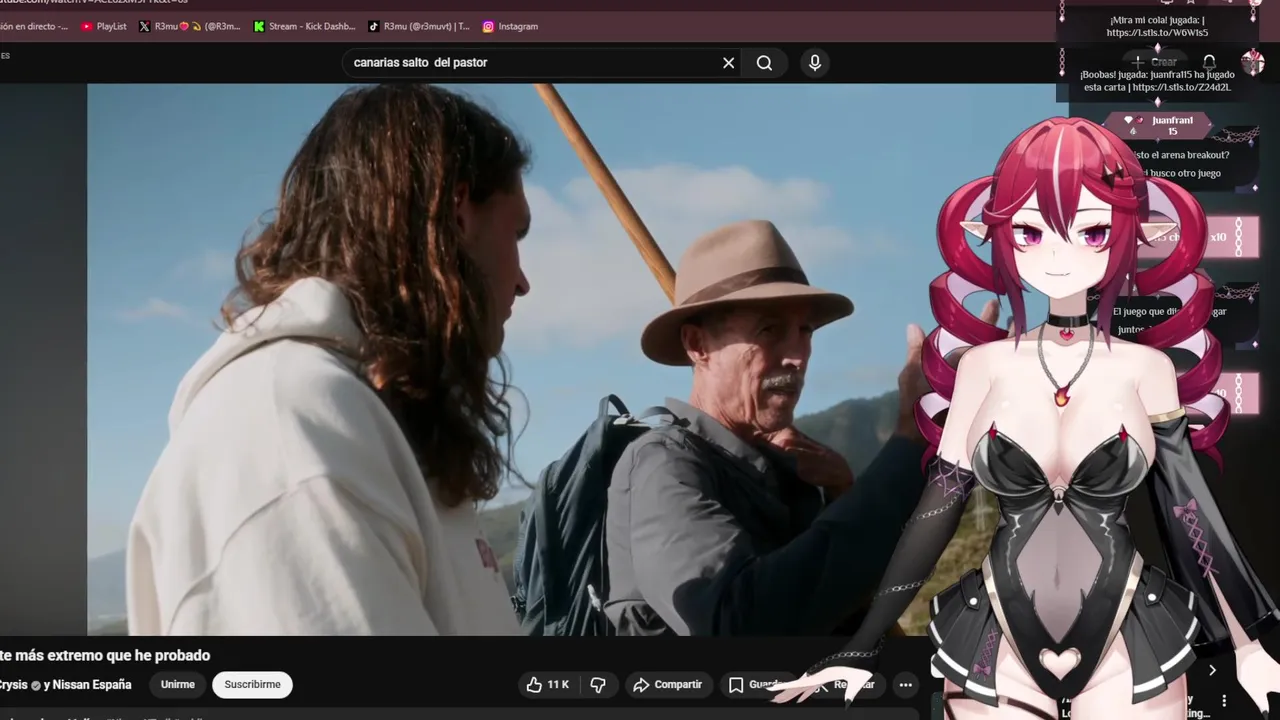1280x720 pixels.
Task: Like the video with thumbs up
Action: pos(547,684)
